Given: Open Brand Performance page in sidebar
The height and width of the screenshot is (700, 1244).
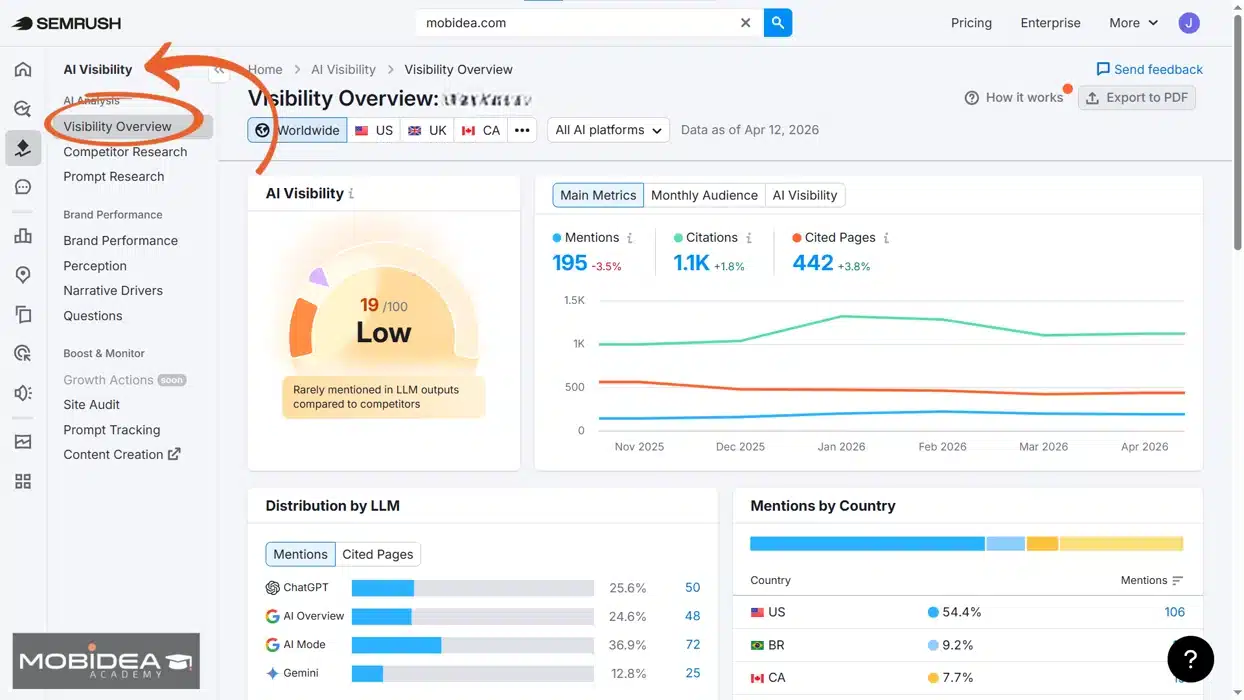Looking at the screenshot, I should tap(120, 241).
